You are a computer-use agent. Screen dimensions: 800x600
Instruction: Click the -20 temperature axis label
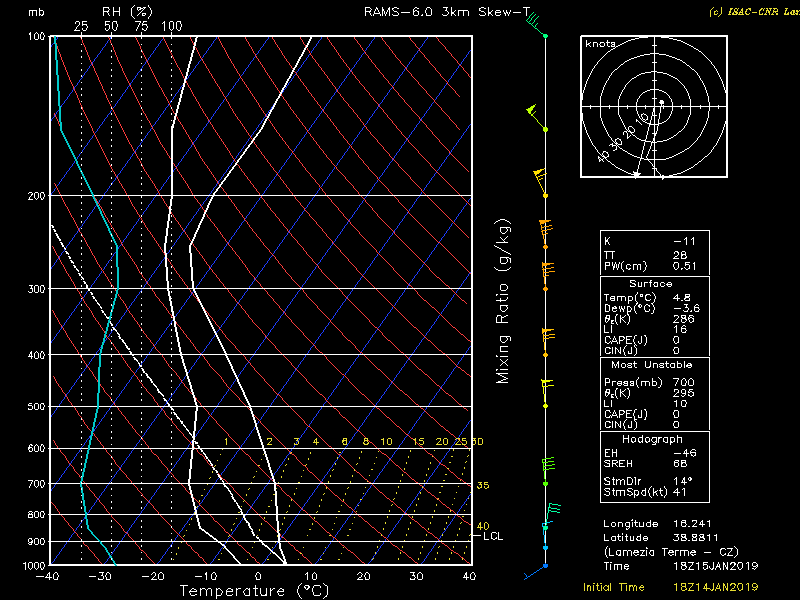tap(153, 577)
